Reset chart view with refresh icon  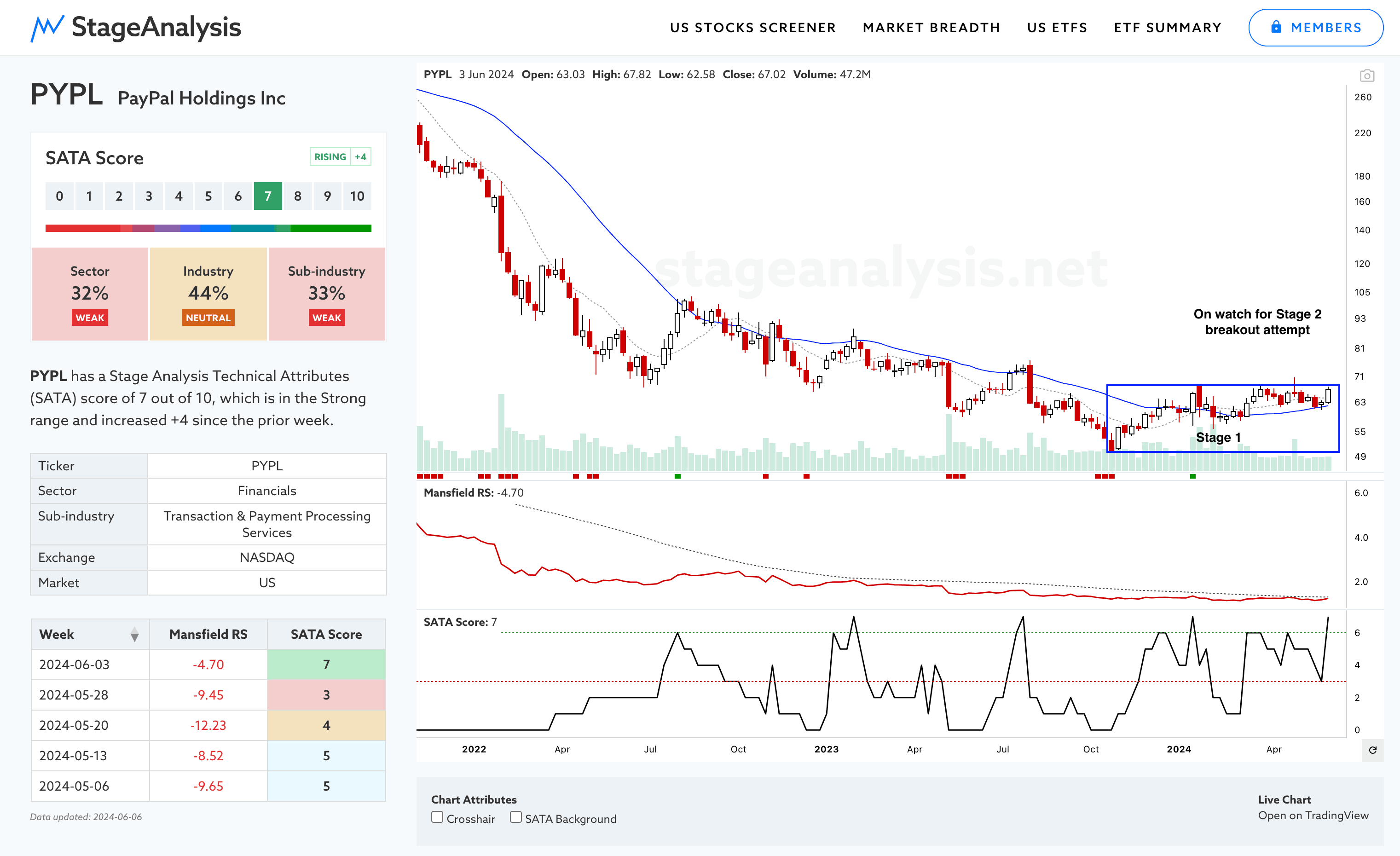click(x=1373, y=750)
